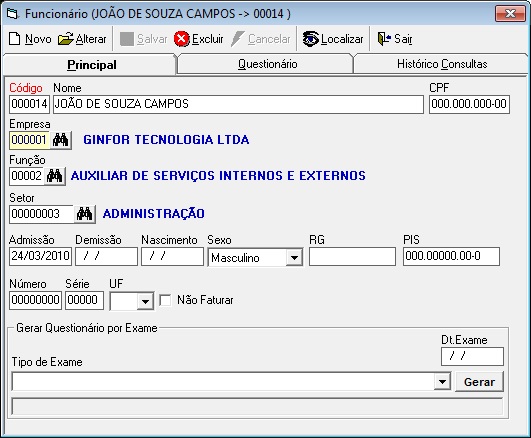Click the Localizar eye search icon
This screenshot has height=438, width=531.
coord(311,39)
